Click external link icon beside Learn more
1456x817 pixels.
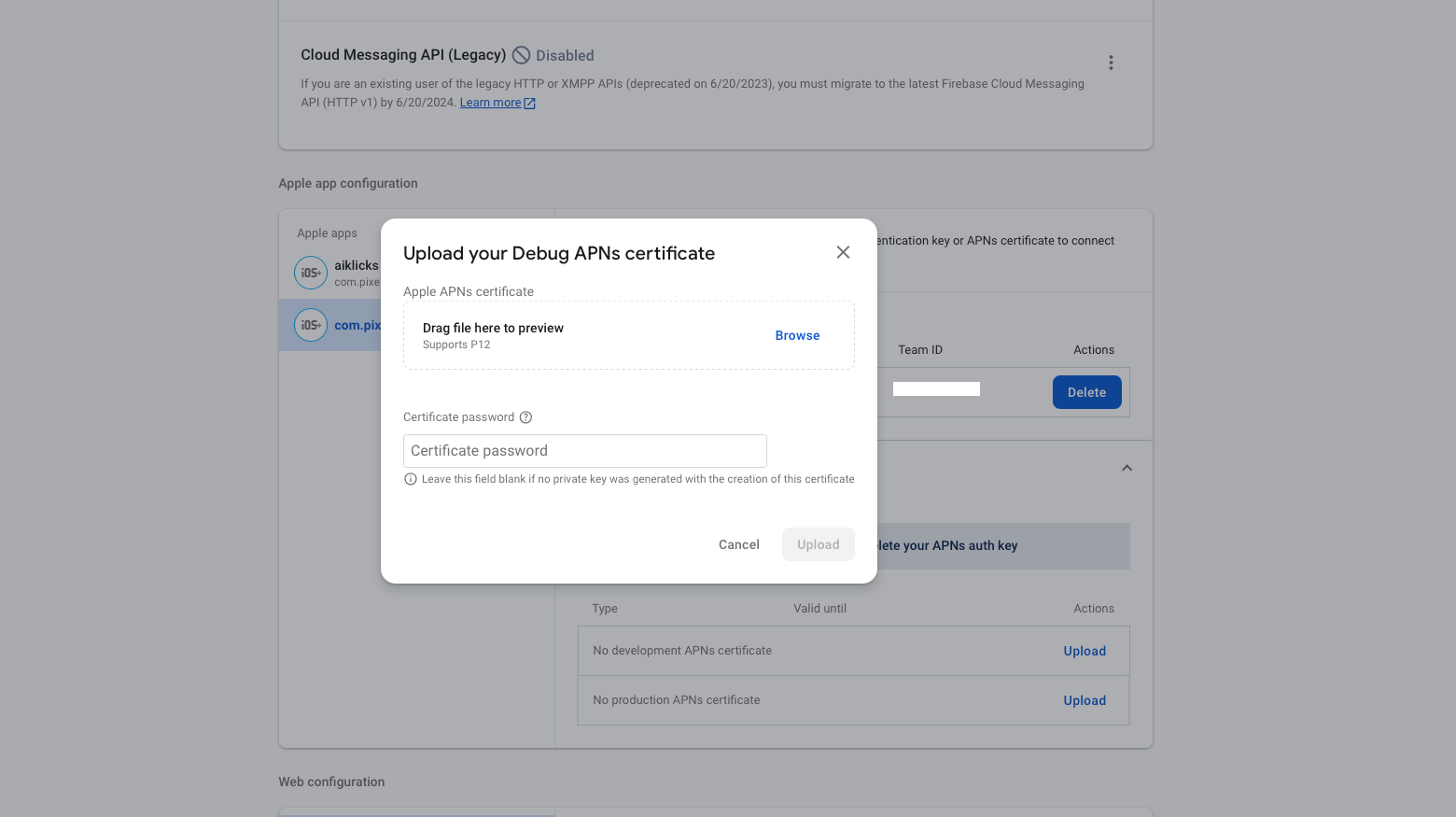click(x=530, y=104)
